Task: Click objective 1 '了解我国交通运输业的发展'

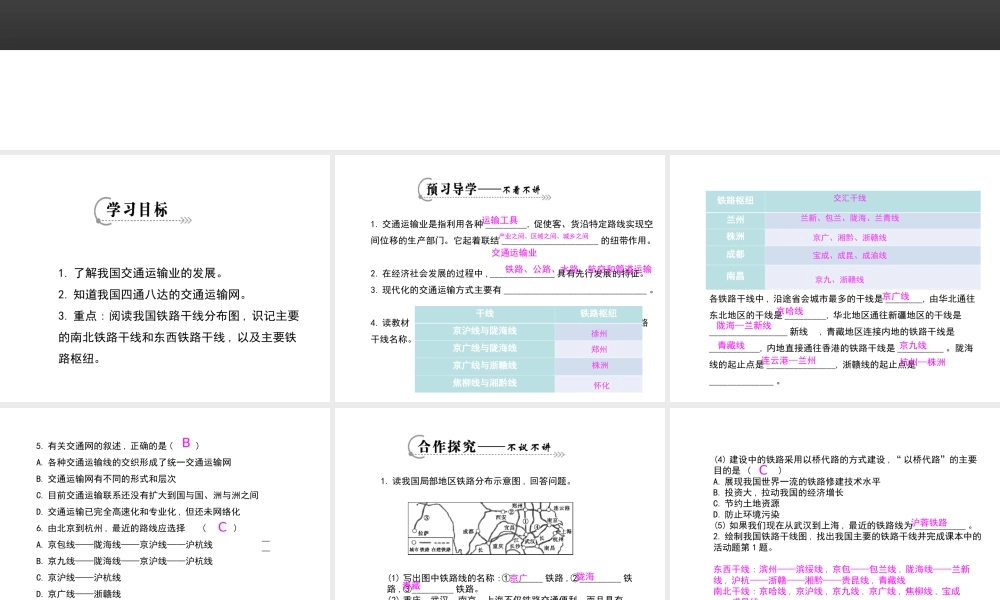Action: 141,273
